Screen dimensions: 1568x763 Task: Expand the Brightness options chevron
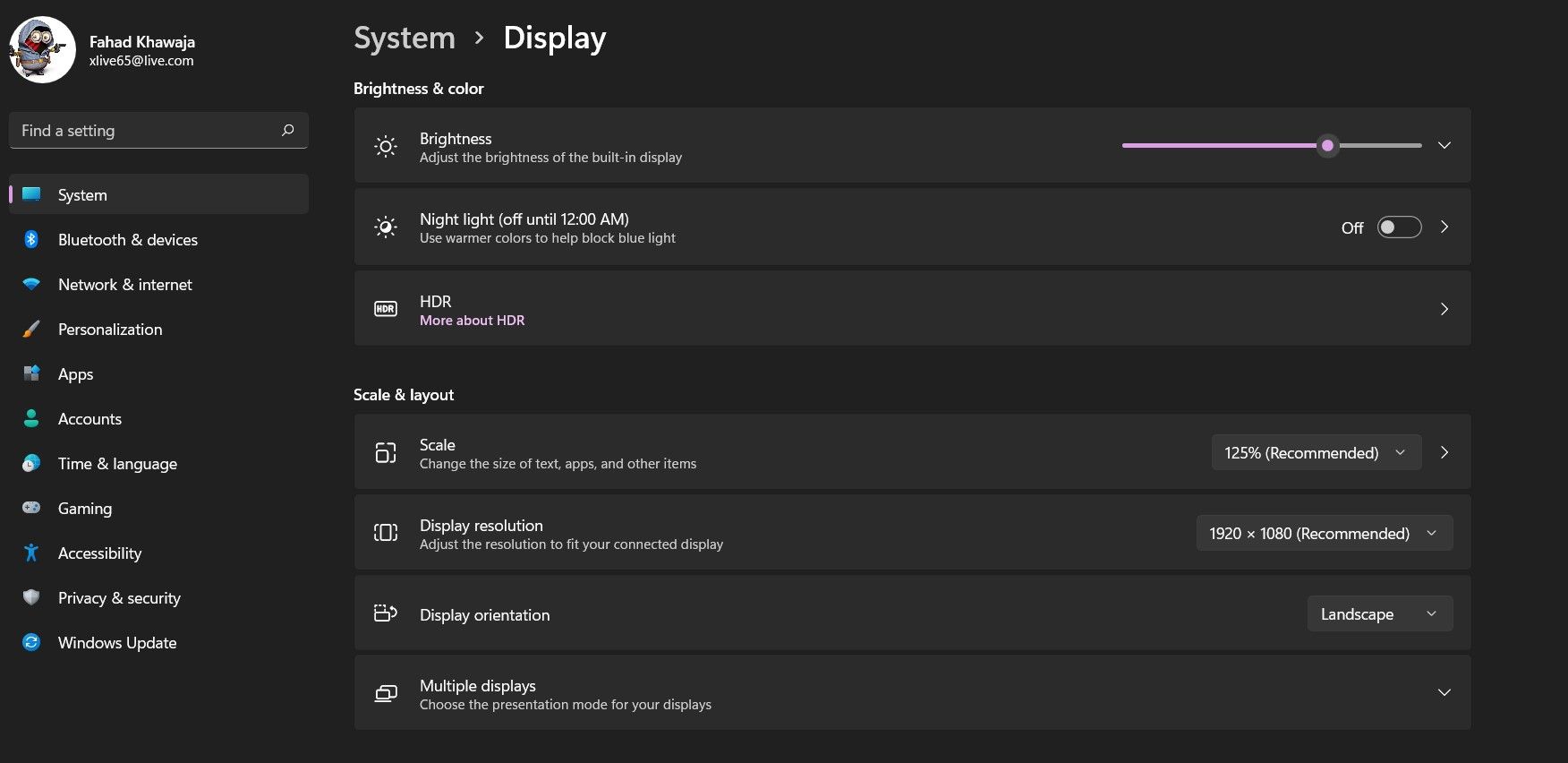pos(1444,145)
